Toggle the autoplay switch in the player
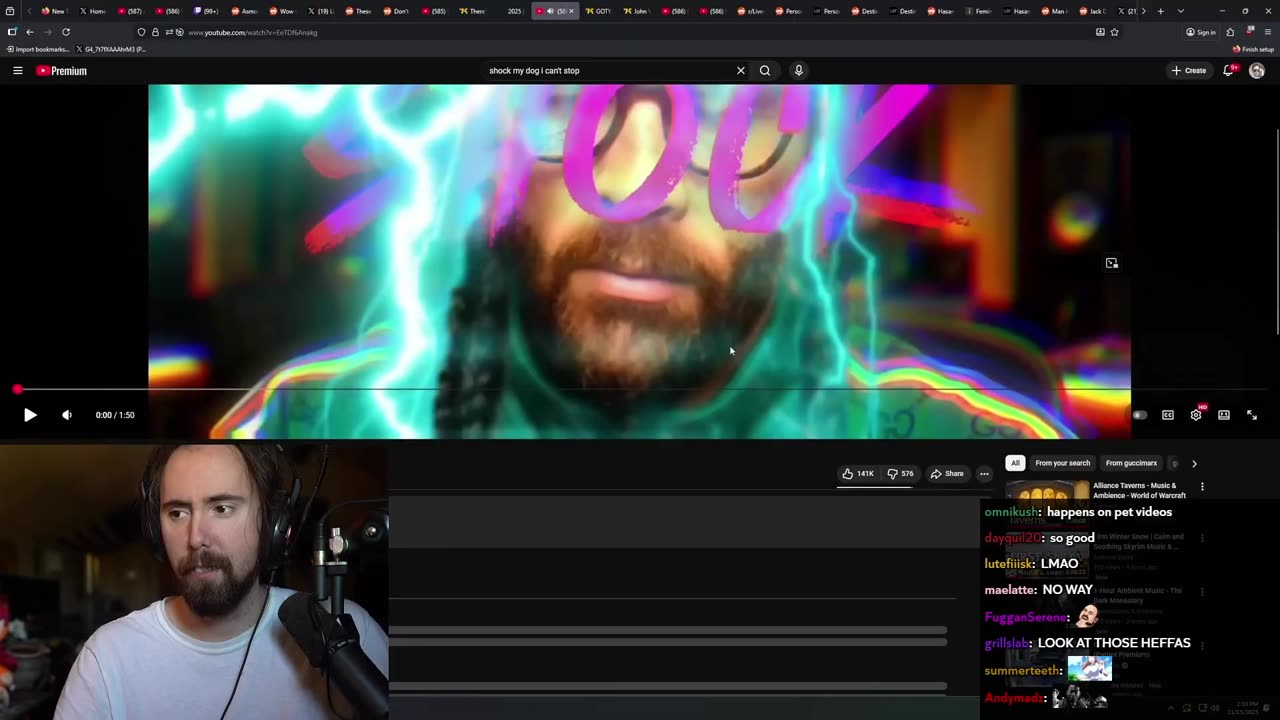This screenshot has height=720, width=1280. pos(1139,415)
